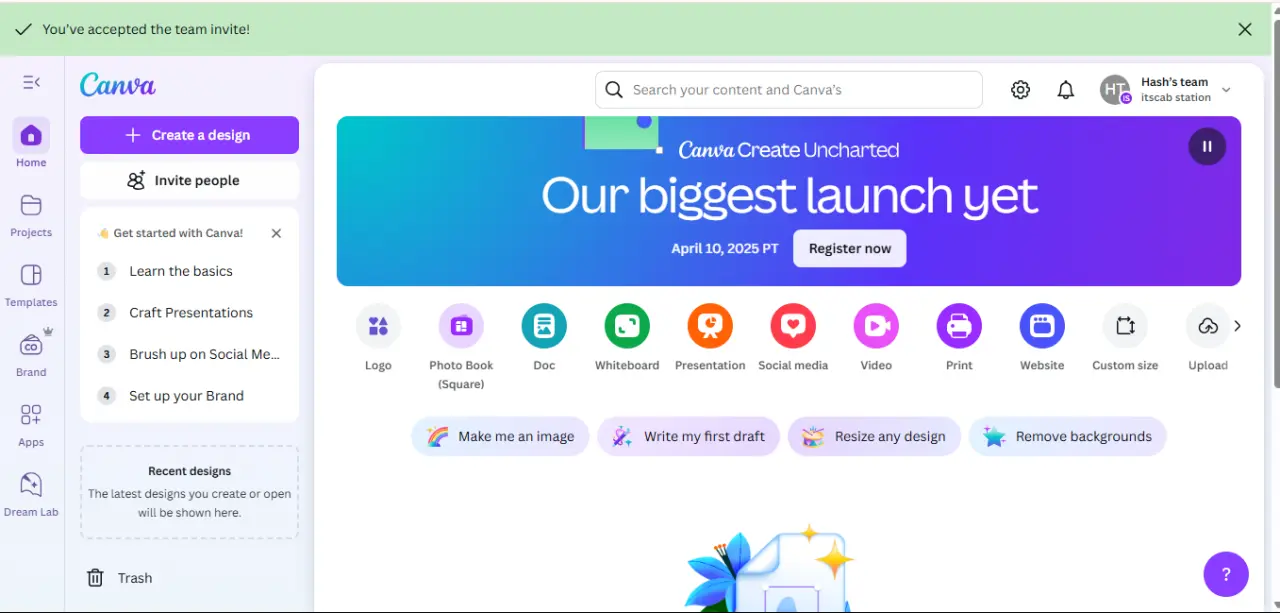Viewport: 1280px width, 613px height.
Task: Select the Logo design type
Action: [x=378, y=338]
